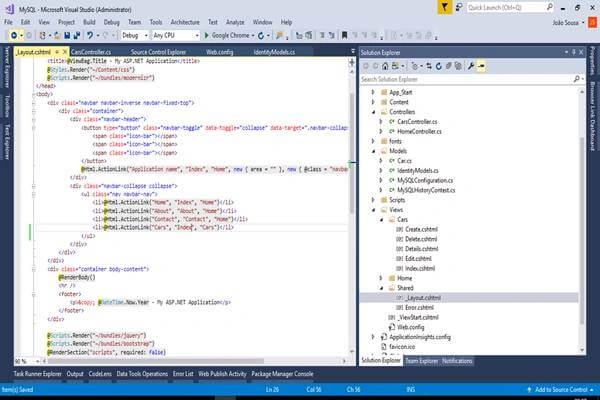This screenshot has width=600, height=400.
Task: Expand the App_Start folder
Action: [x=373, y=92]
